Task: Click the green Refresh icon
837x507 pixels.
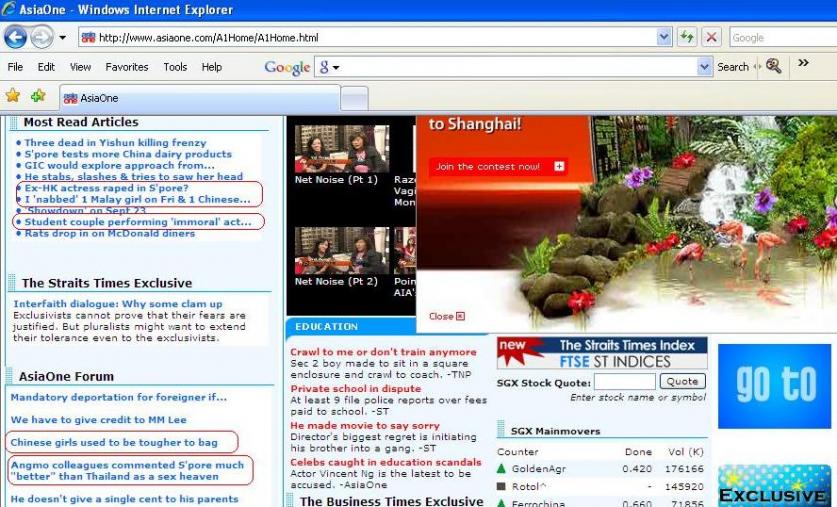Action: click(687, 37)
